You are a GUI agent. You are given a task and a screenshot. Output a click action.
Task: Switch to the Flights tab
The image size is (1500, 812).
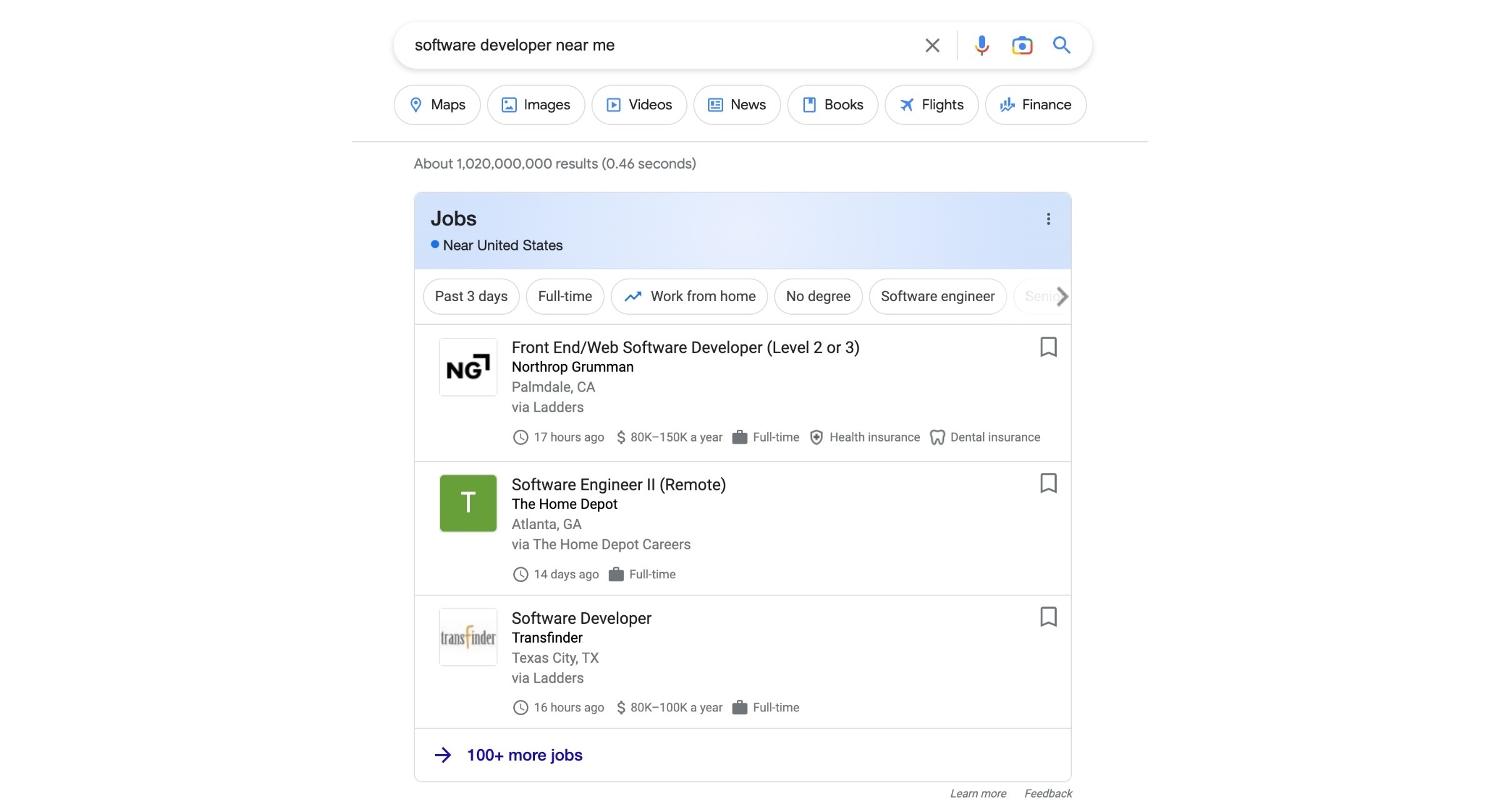pos(931,105)
